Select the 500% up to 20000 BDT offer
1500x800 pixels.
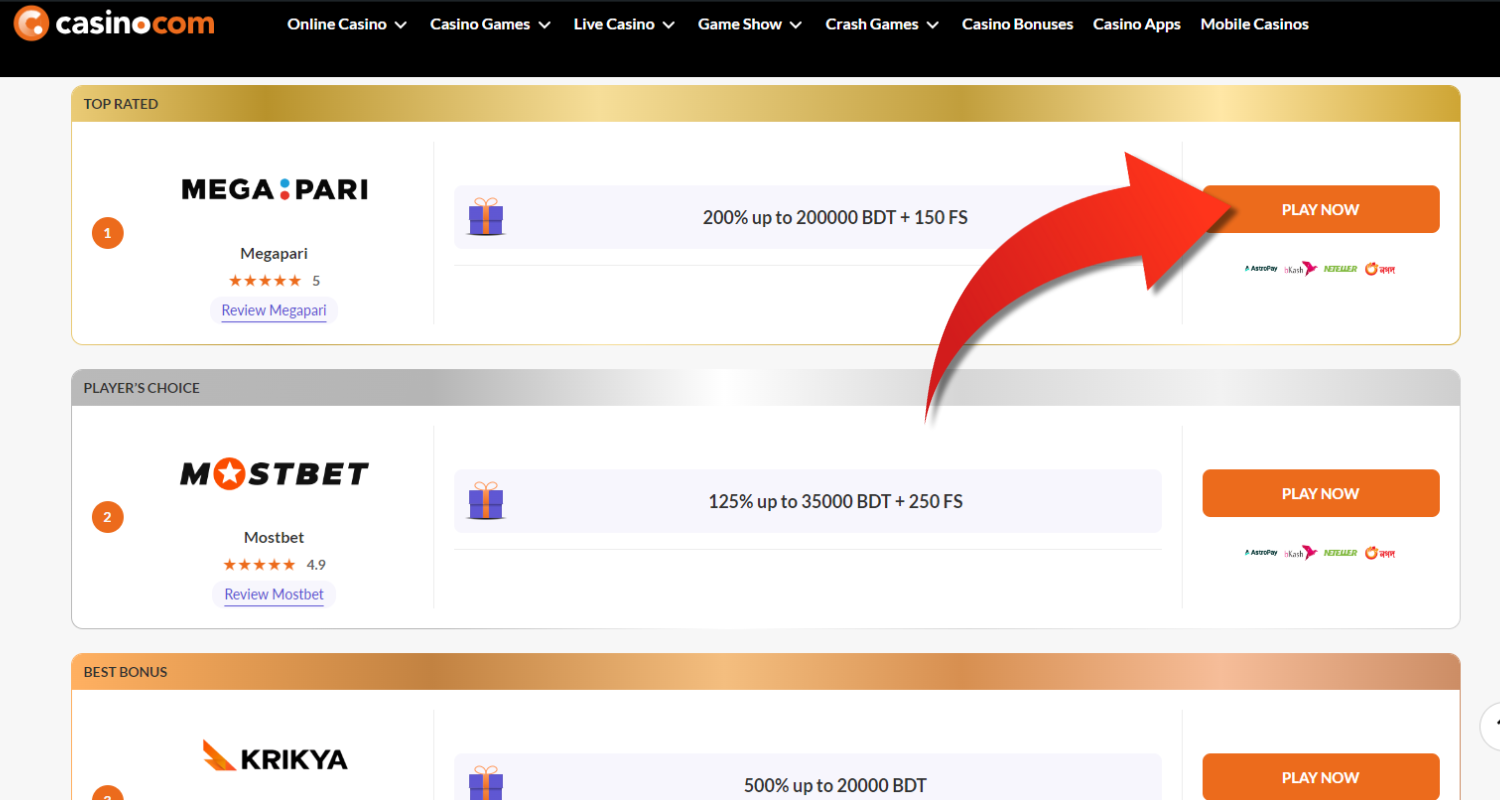[x=835, y=785]
